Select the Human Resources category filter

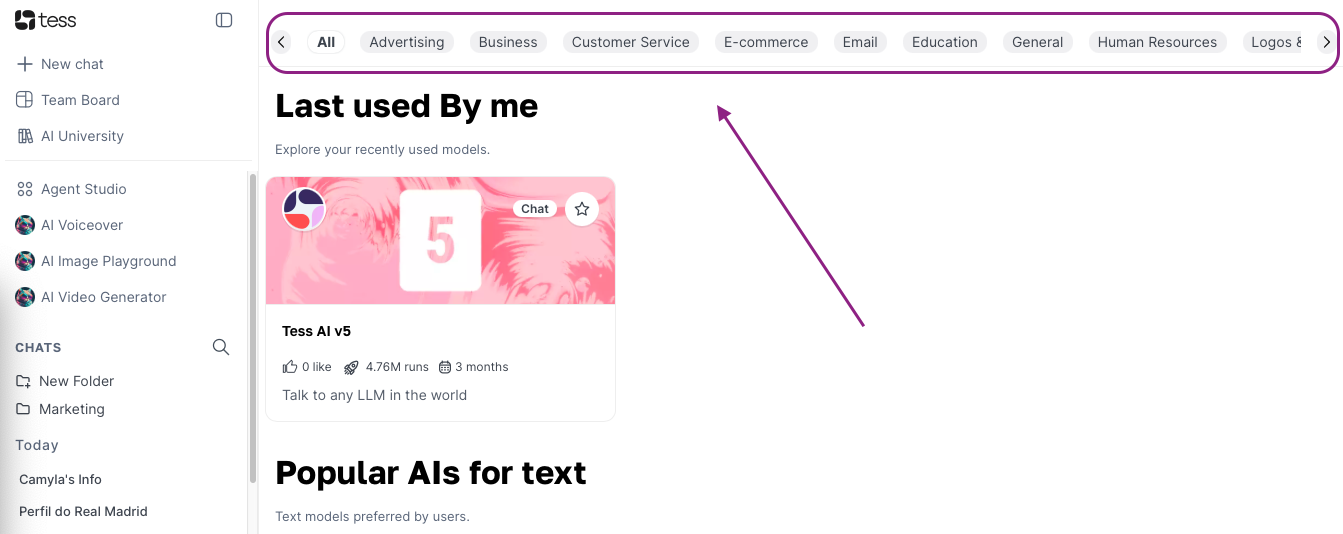tap(1158, 42)
